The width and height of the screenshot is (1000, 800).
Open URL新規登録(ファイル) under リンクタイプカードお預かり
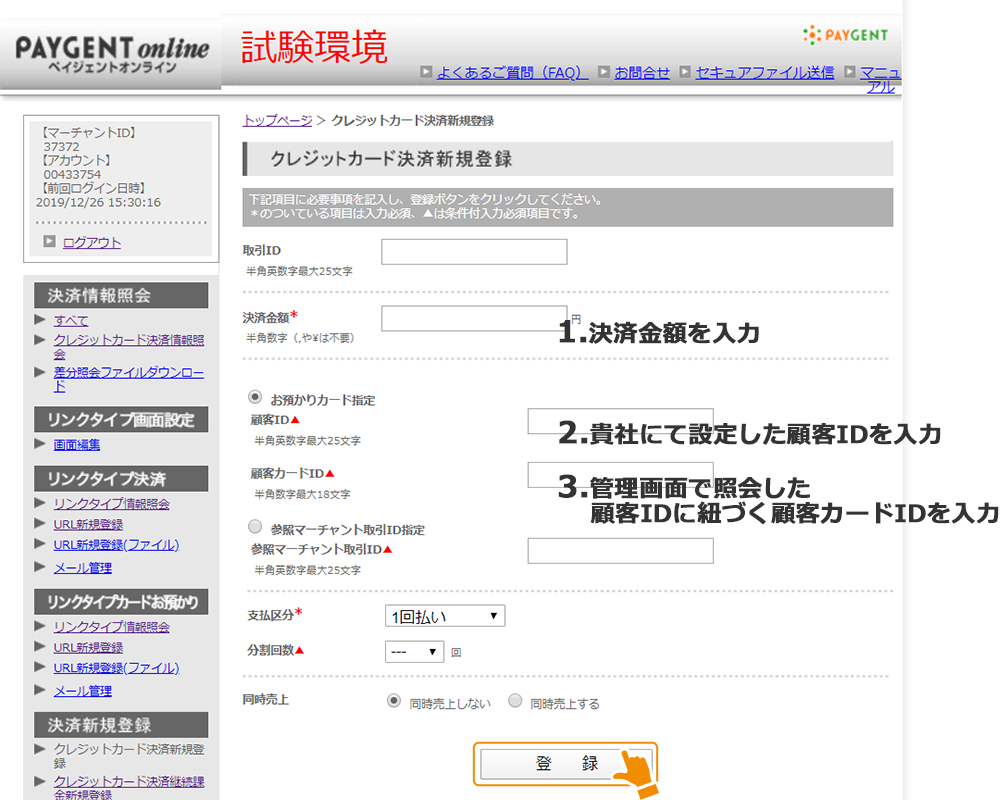click(x=116, y=668)
